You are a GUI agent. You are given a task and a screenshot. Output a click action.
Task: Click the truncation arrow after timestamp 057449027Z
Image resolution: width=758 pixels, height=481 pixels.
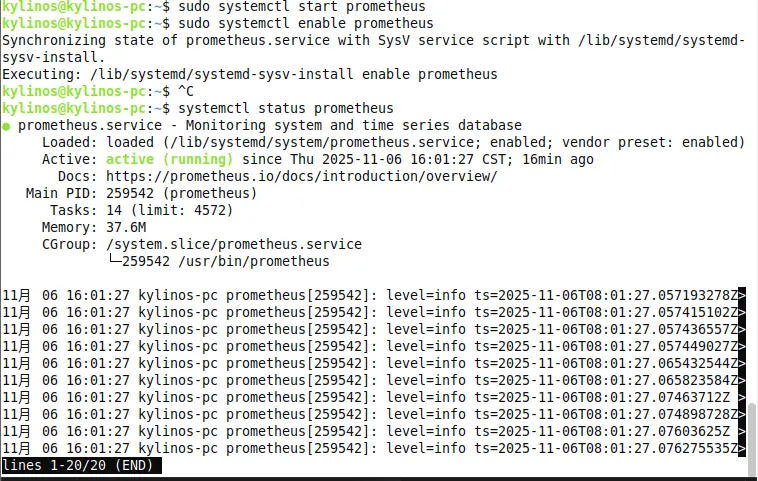[x=742, y=347]
